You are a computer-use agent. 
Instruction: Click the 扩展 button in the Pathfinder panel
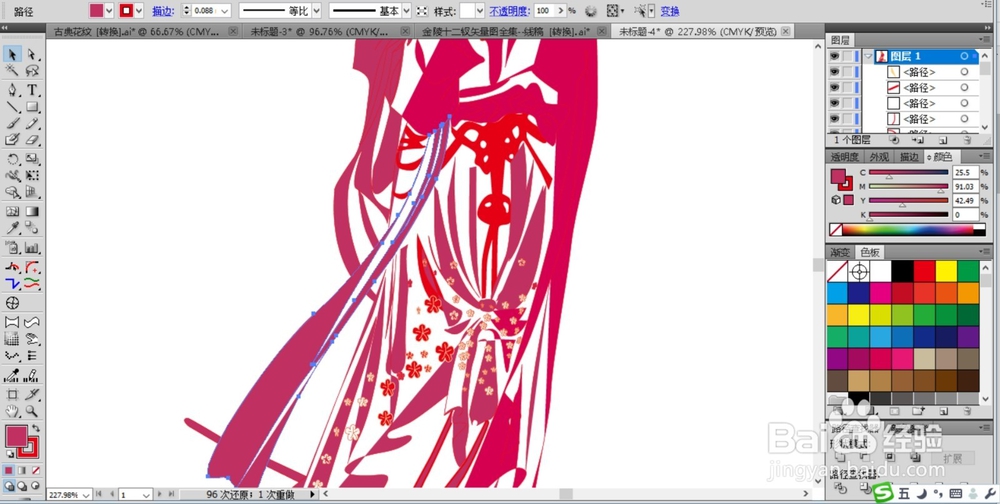click(953, 458)
